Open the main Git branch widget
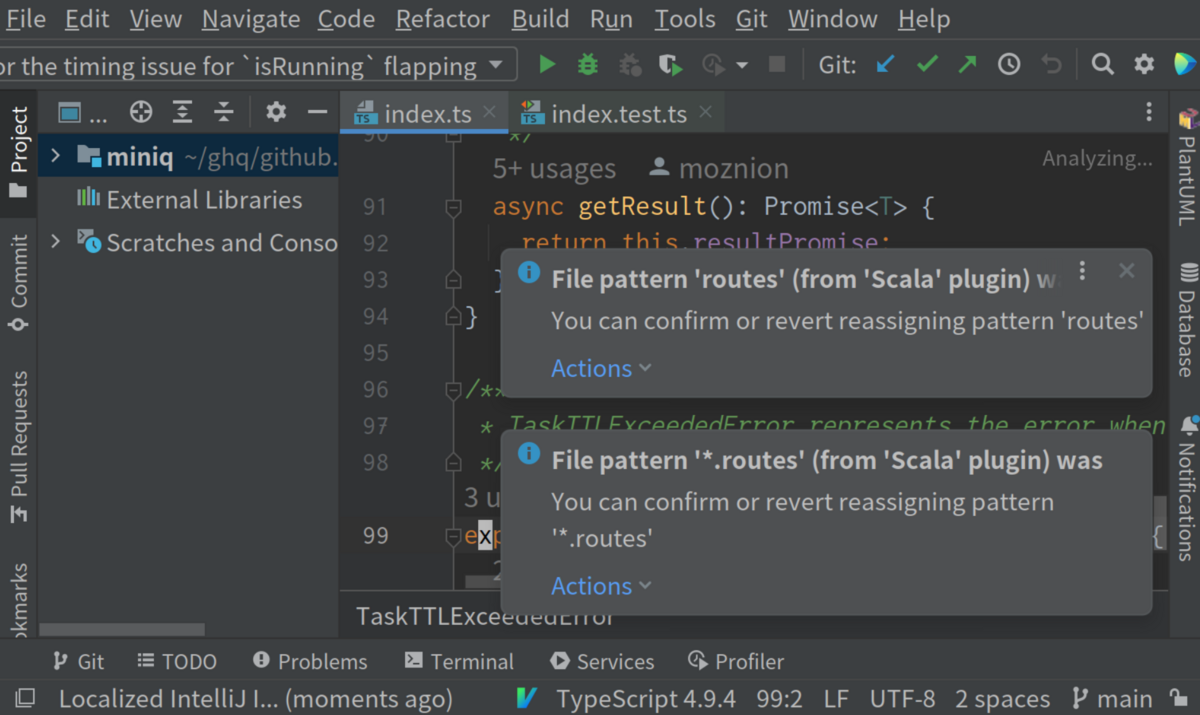The width and height of the screenshot is (1200, 715). (x=1112, y=698)
